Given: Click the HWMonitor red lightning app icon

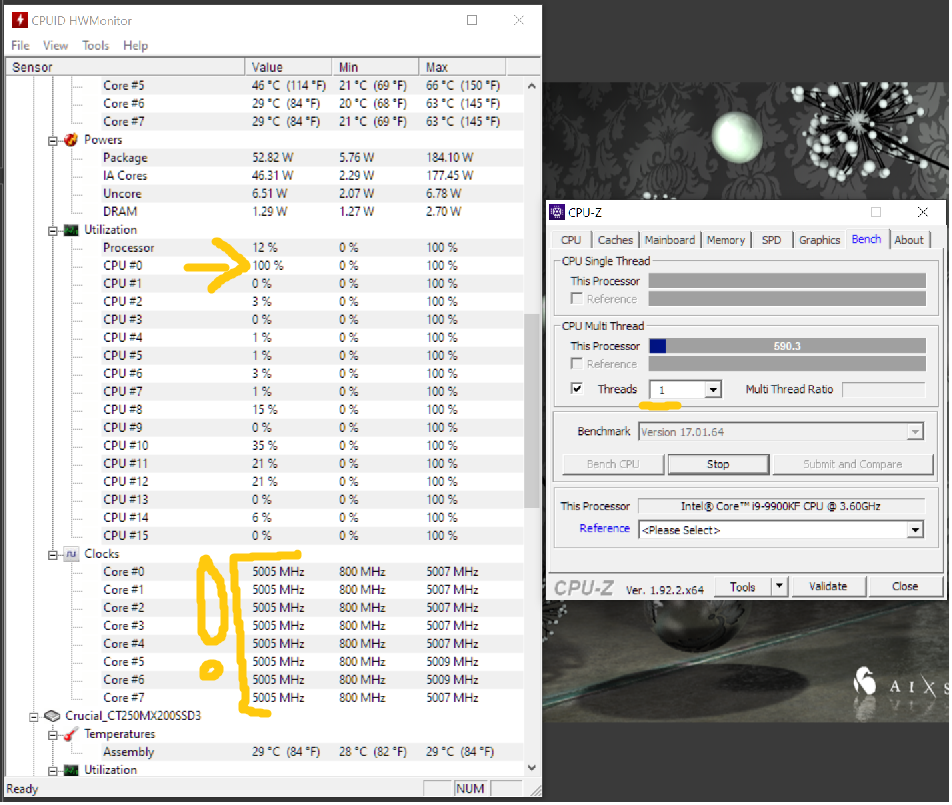Looking at the screenshot, I should tap(19, 20).
